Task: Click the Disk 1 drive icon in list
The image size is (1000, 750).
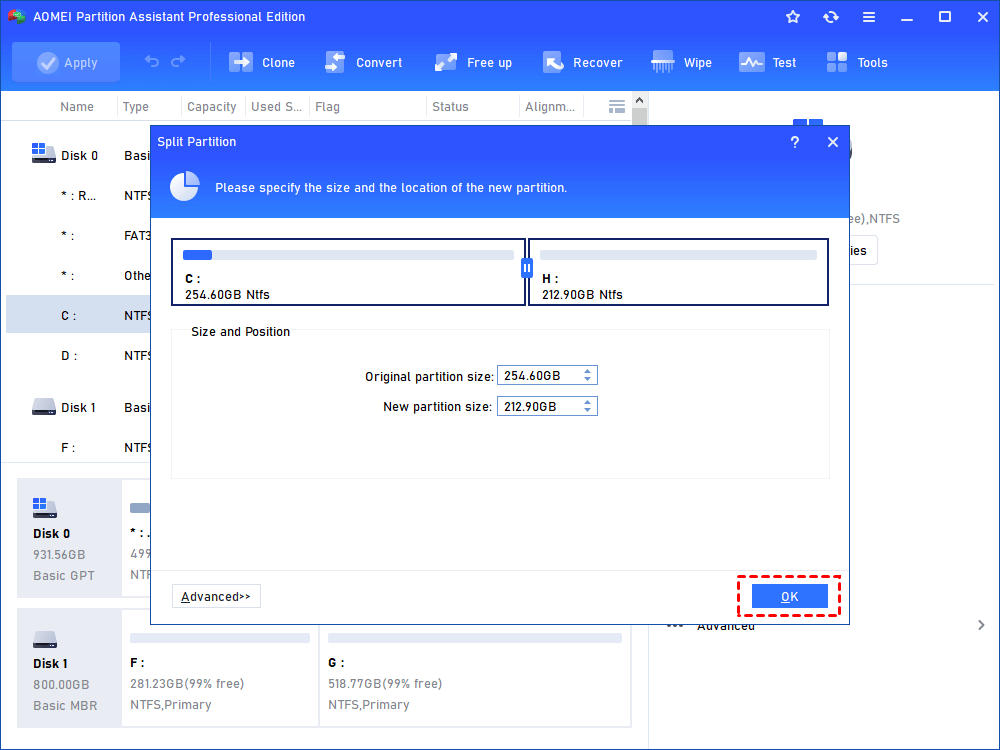Action: [x=43, y=406]
